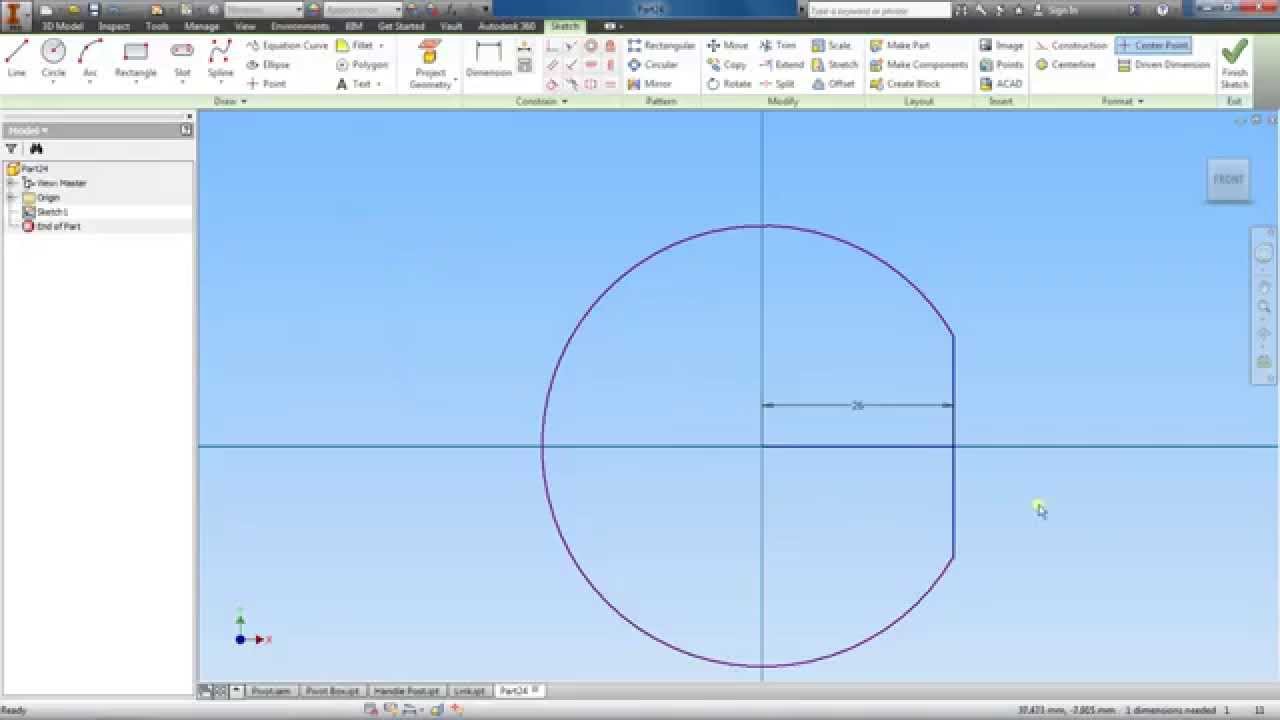Switch to Handle Post.ipt document tab

pos(406,691)
